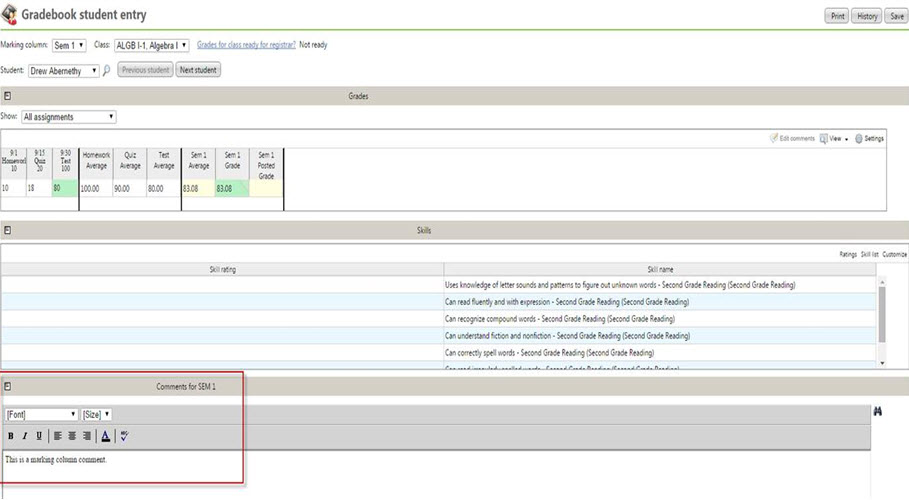Select the Can read fluently skill row
Screen dimensions: 909x500
pos(438,302)
